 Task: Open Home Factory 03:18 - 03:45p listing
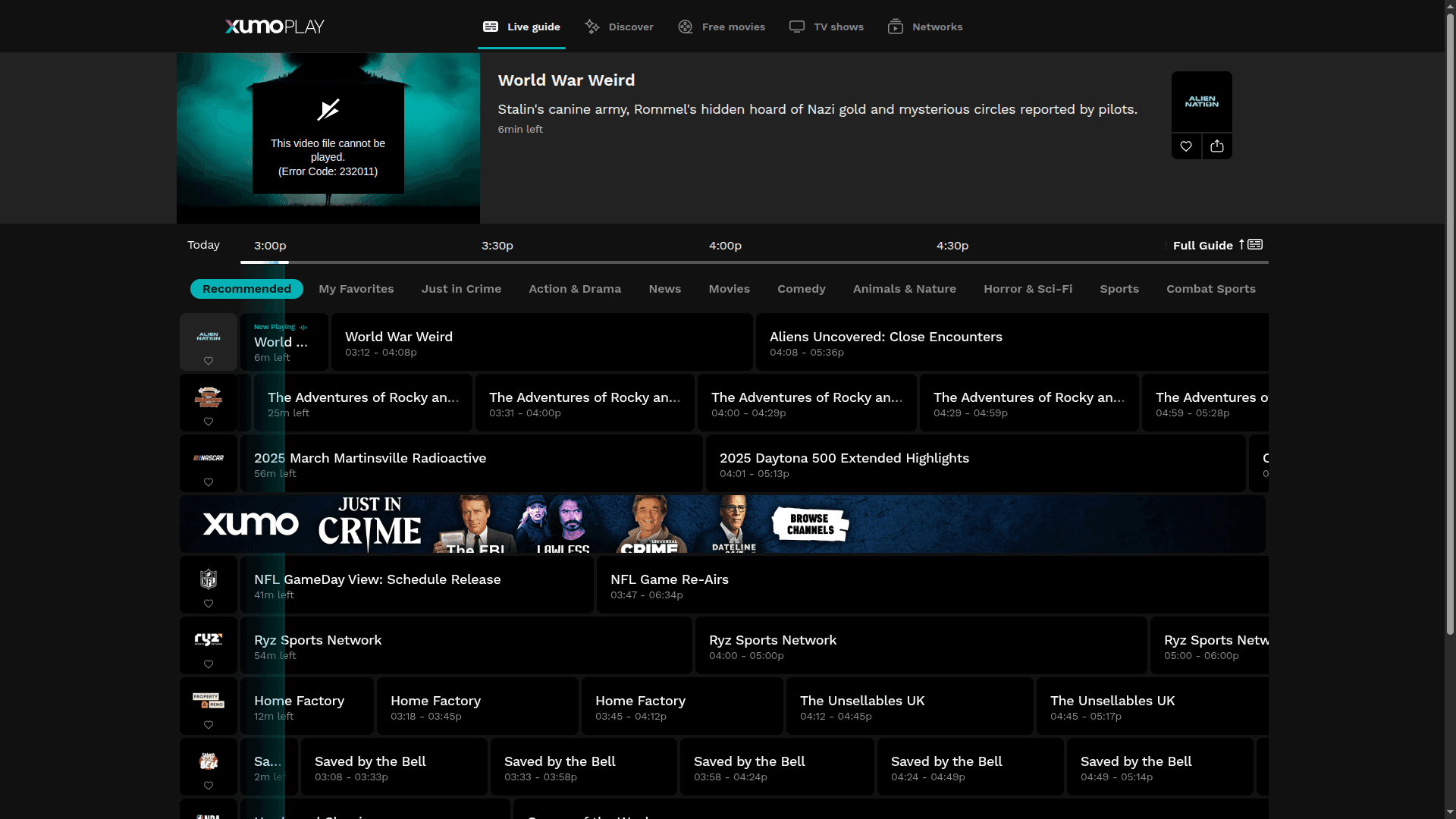tap(478, 706)
